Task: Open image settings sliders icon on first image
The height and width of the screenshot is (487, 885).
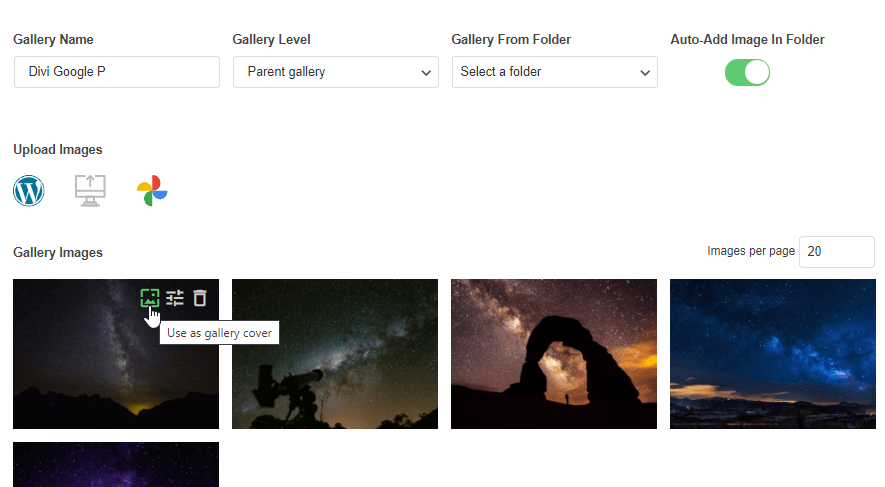Action: click(175, 297)
